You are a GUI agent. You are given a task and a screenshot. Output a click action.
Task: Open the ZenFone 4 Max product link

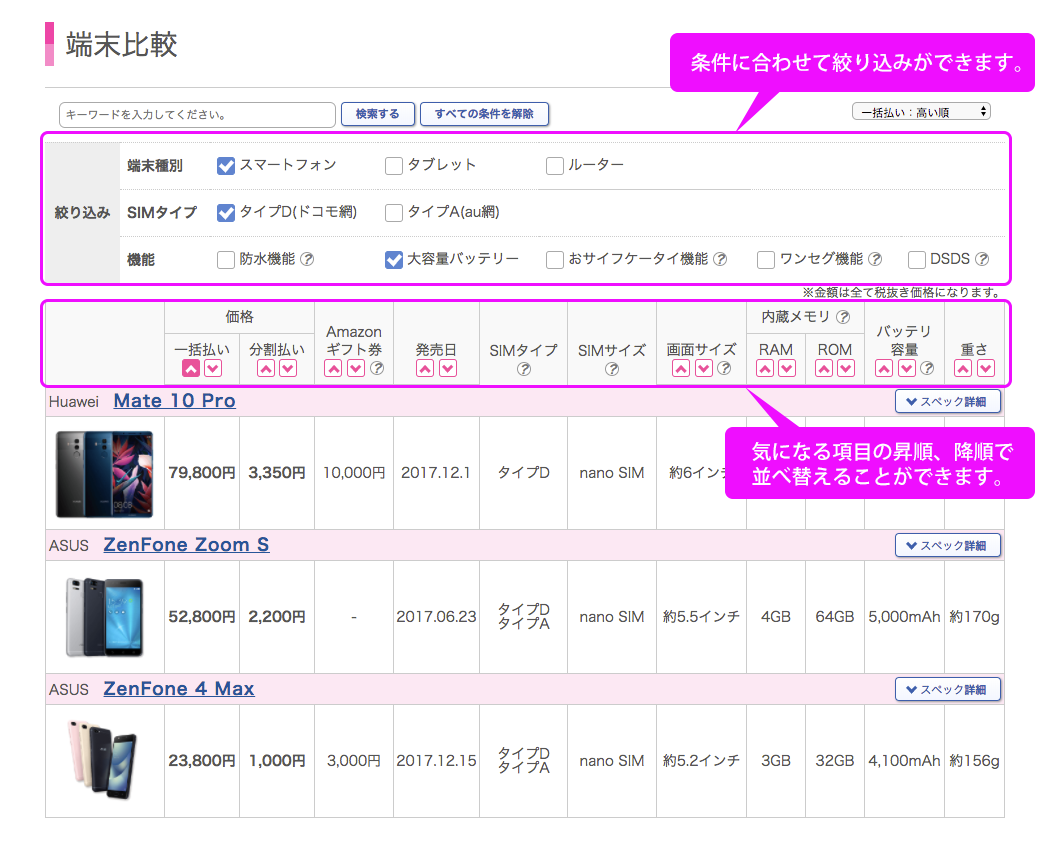coord(179,689)
